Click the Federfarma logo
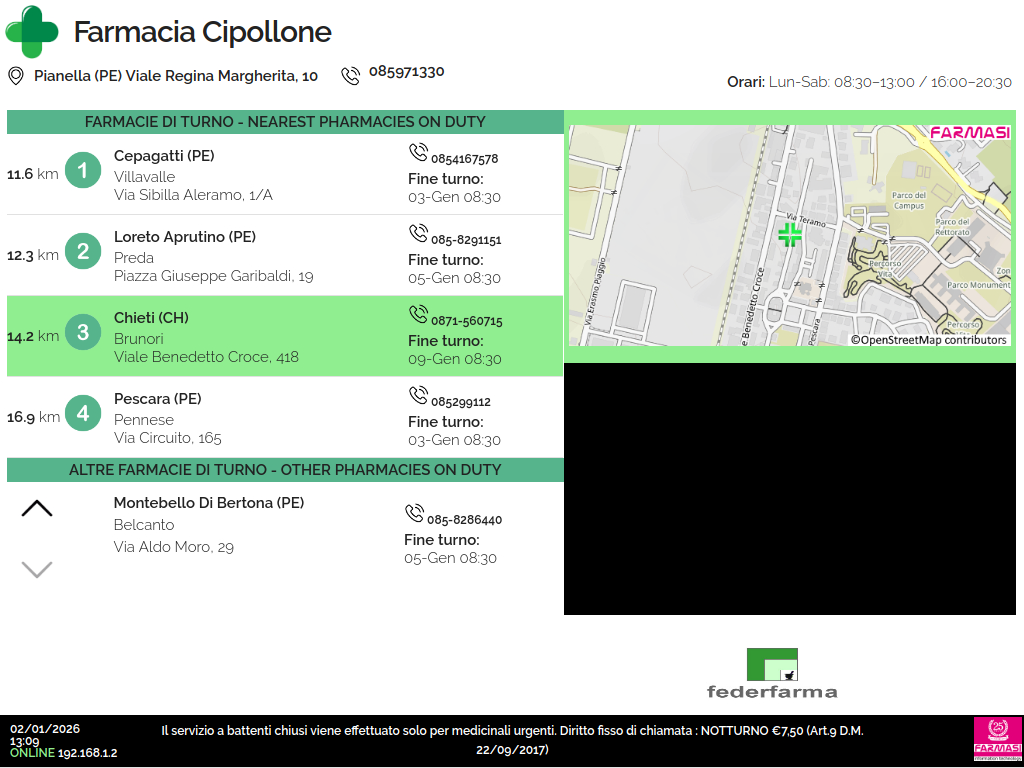 [772, 673]
